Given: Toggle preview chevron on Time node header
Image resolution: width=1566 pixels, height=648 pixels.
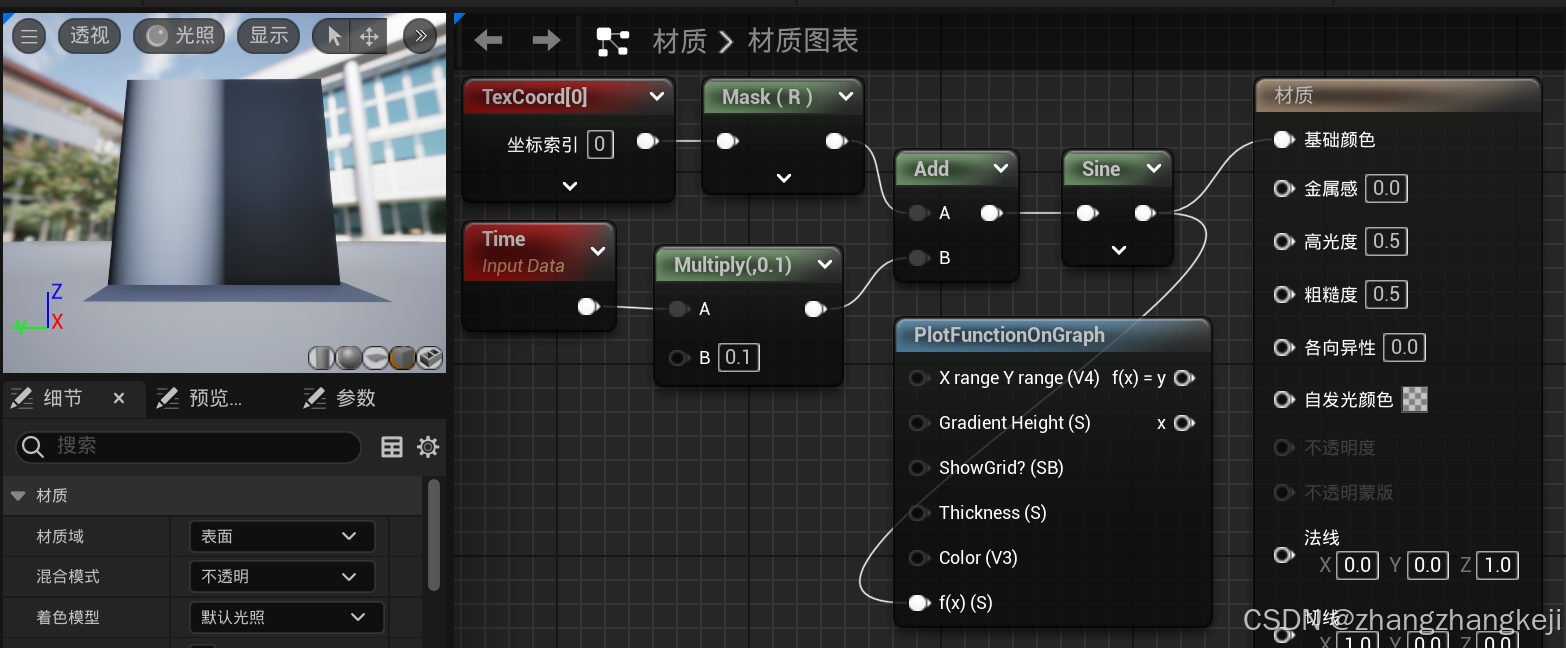Looking at the screenshot, I should tap(598, 251).
